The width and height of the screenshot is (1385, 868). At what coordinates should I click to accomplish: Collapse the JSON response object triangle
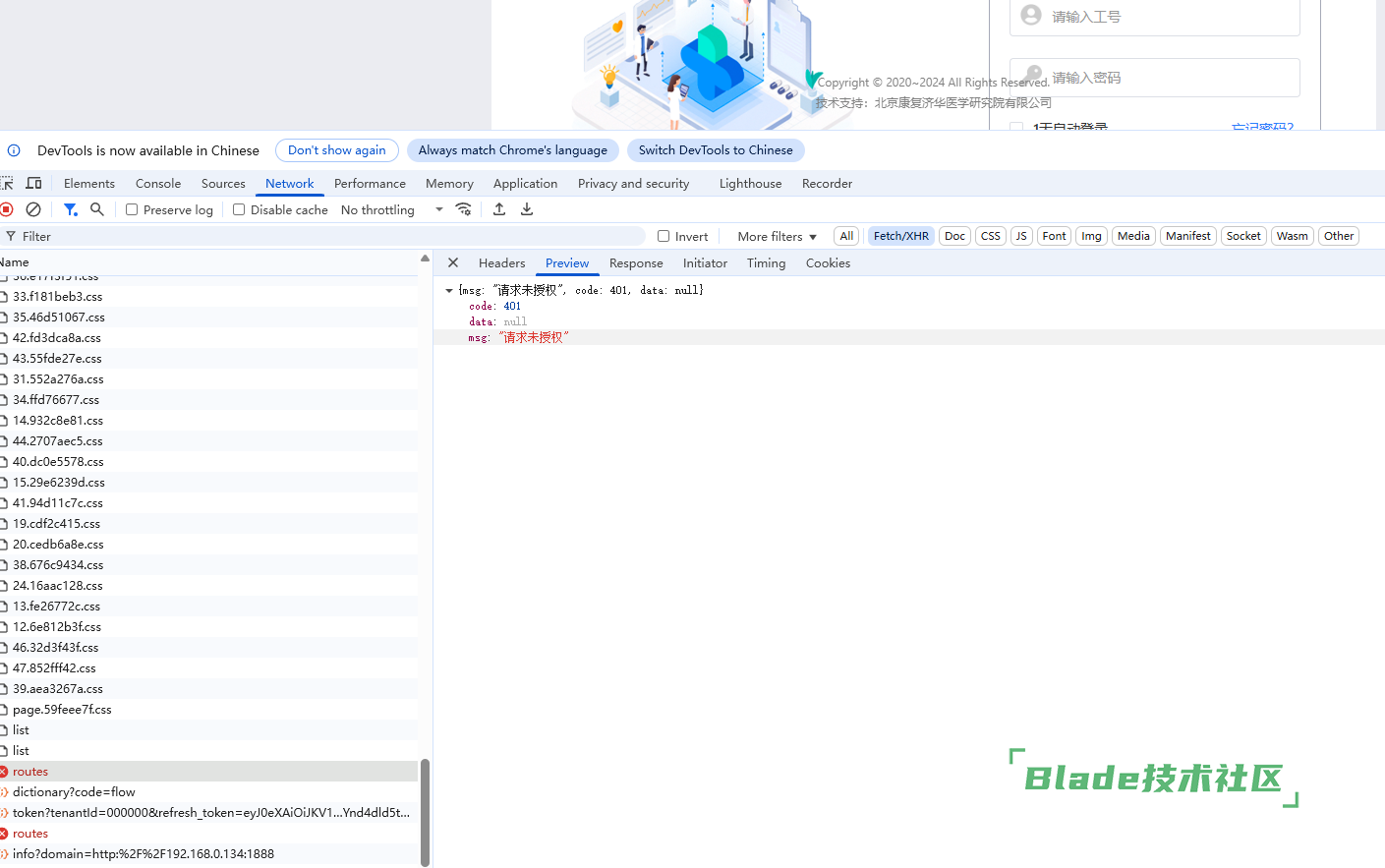click(449, 290)
